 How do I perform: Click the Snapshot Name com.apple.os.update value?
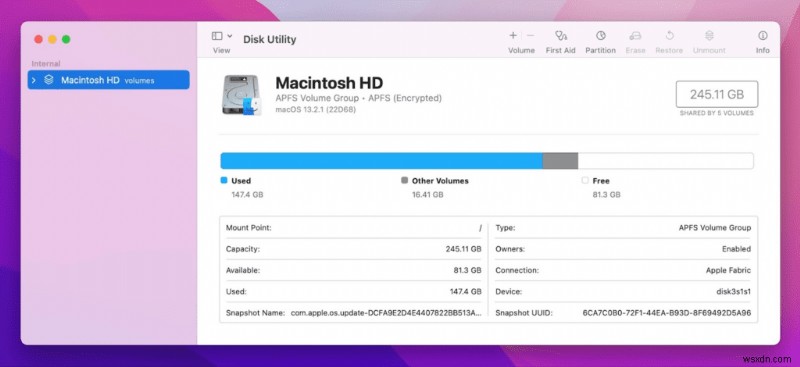click(386, 313)
